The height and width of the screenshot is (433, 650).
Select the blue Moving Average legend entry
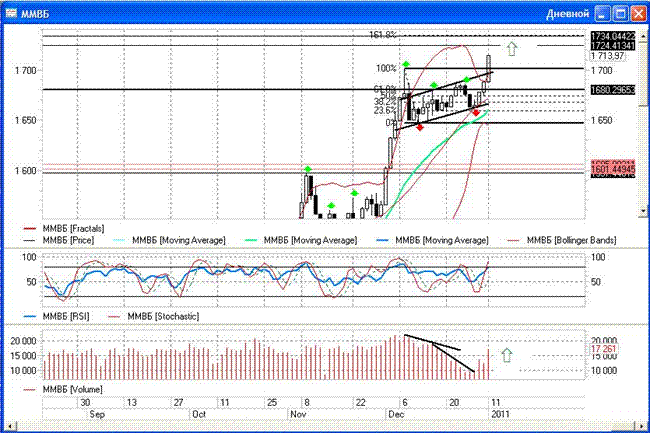(x=432, y=240)
